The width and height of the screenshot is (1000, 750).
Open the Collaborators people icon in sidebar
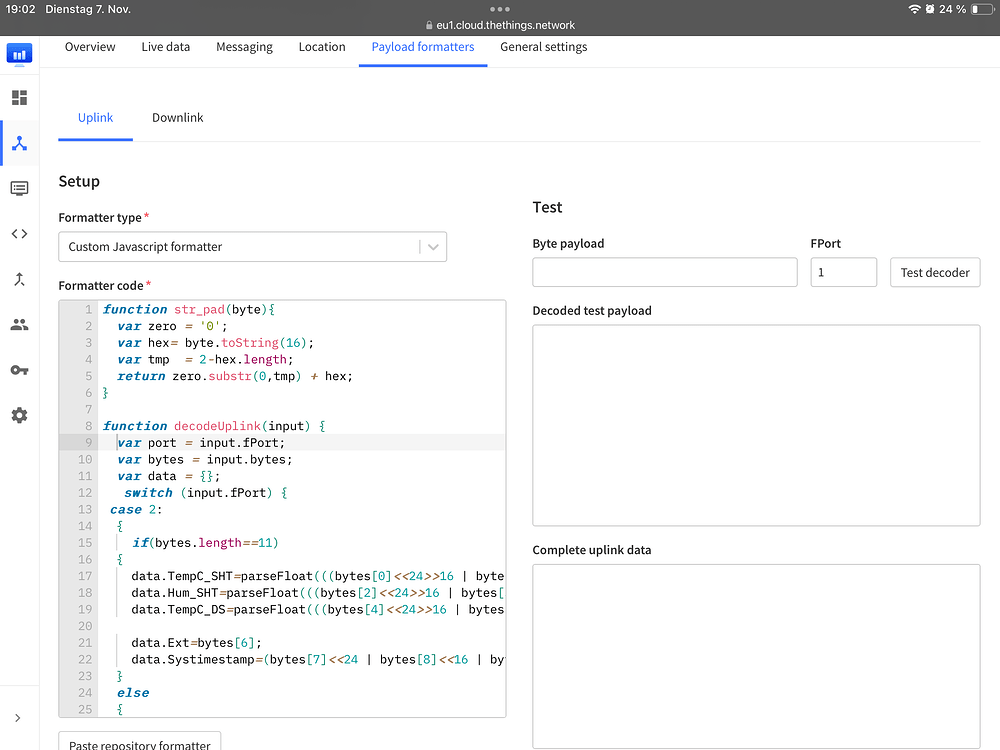19,325
